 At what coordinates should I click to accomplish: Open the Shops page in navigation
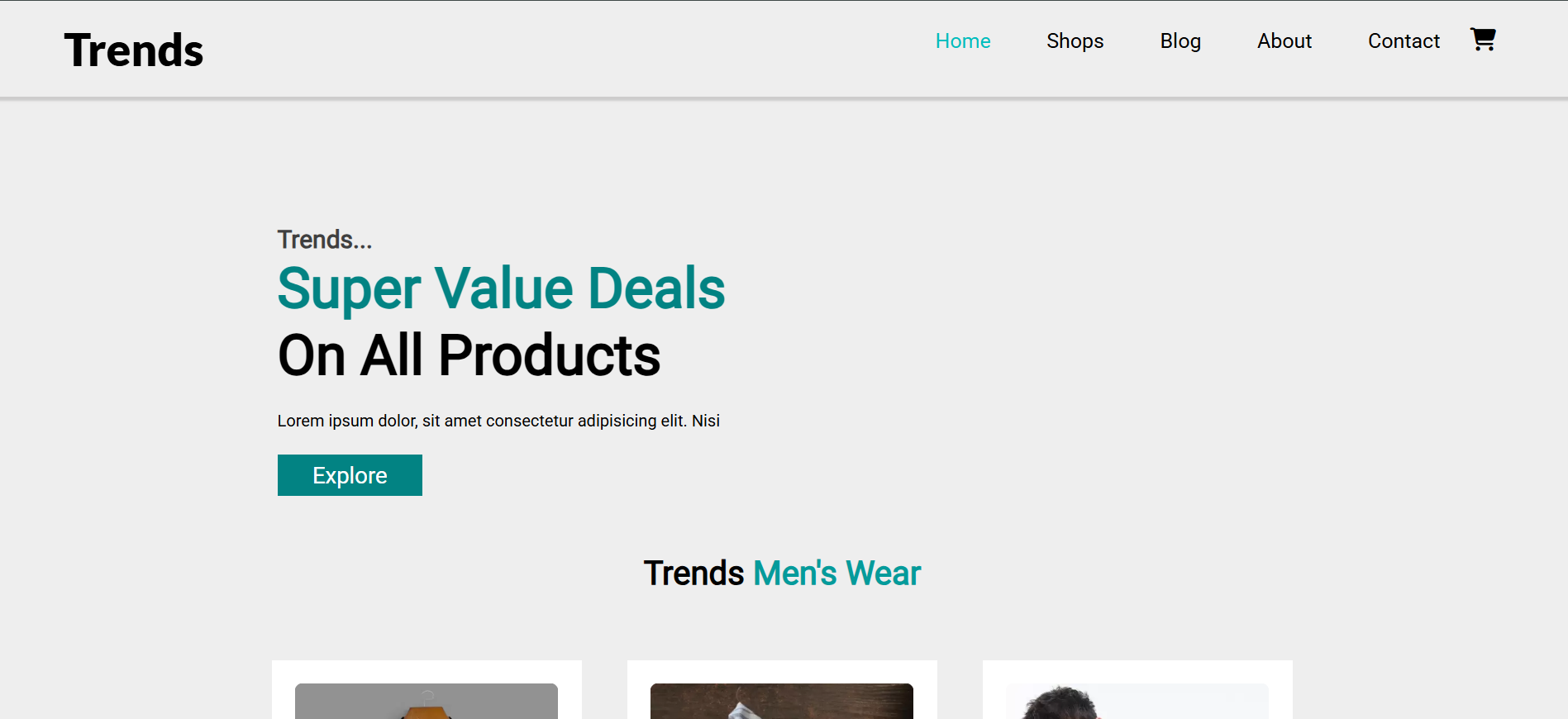(x=1075, y=41)
